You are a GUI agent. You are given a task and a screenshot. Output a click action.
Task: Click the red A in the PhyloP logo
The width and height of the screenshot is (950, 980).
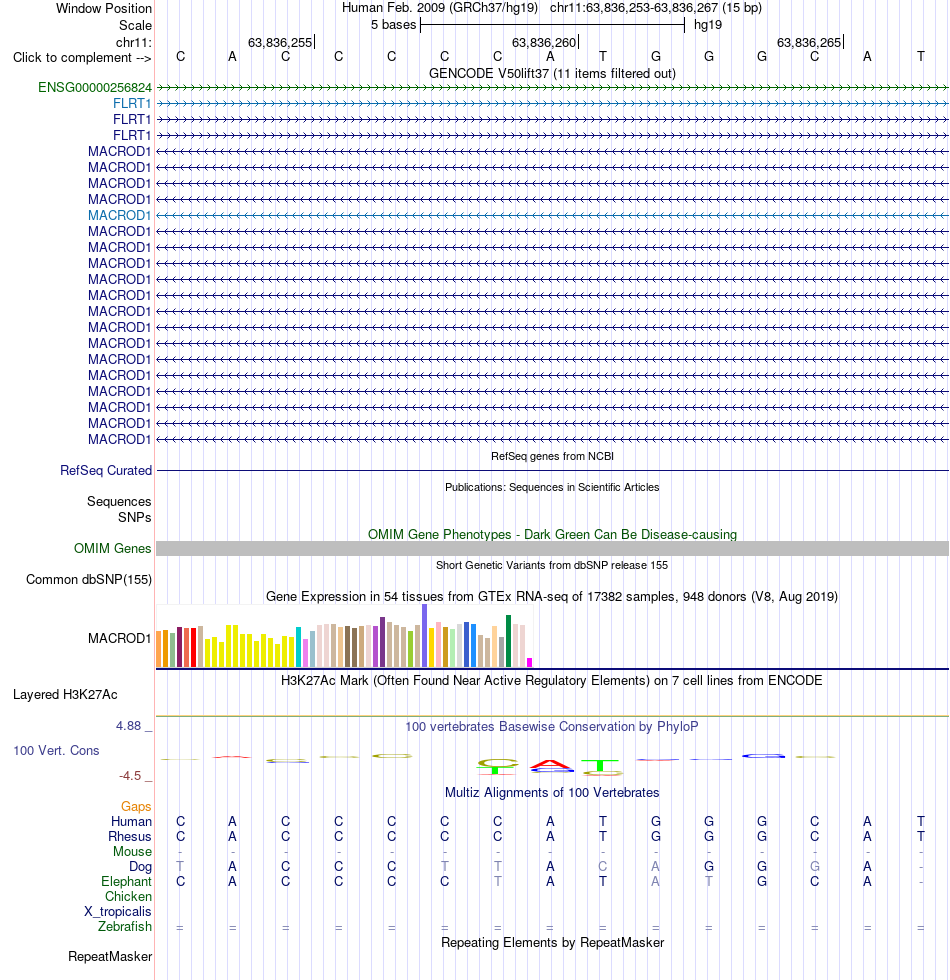pyautogui.click(x=550, y=765)
